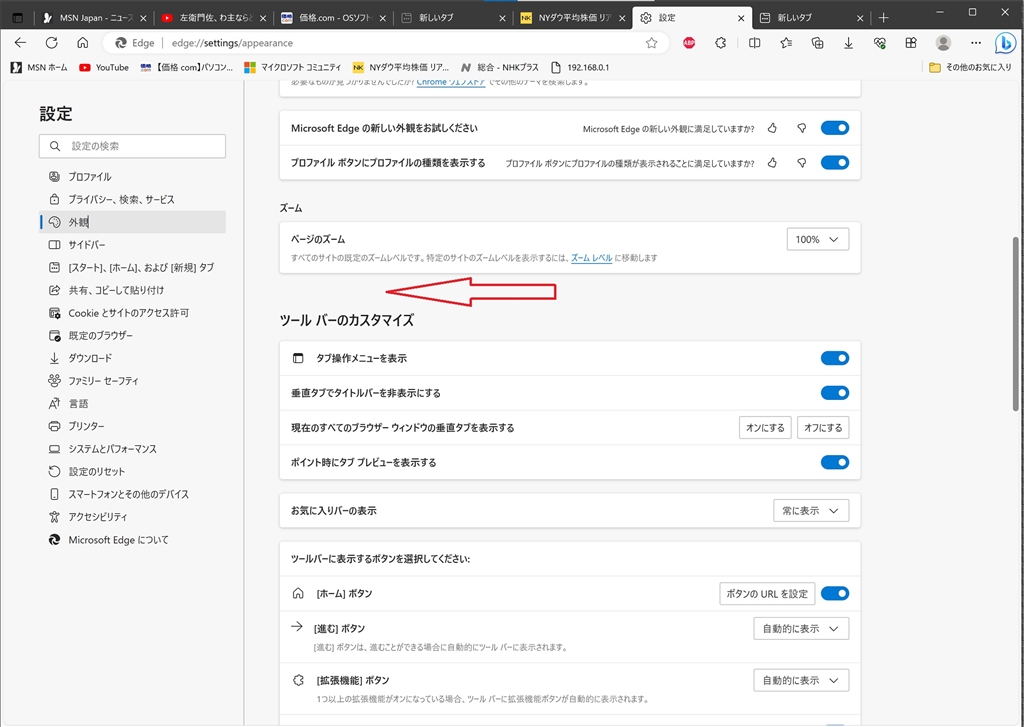Open ページのズーム 100% dropdown
This screenshot has width=1024, height=727.
click(818, 239)
